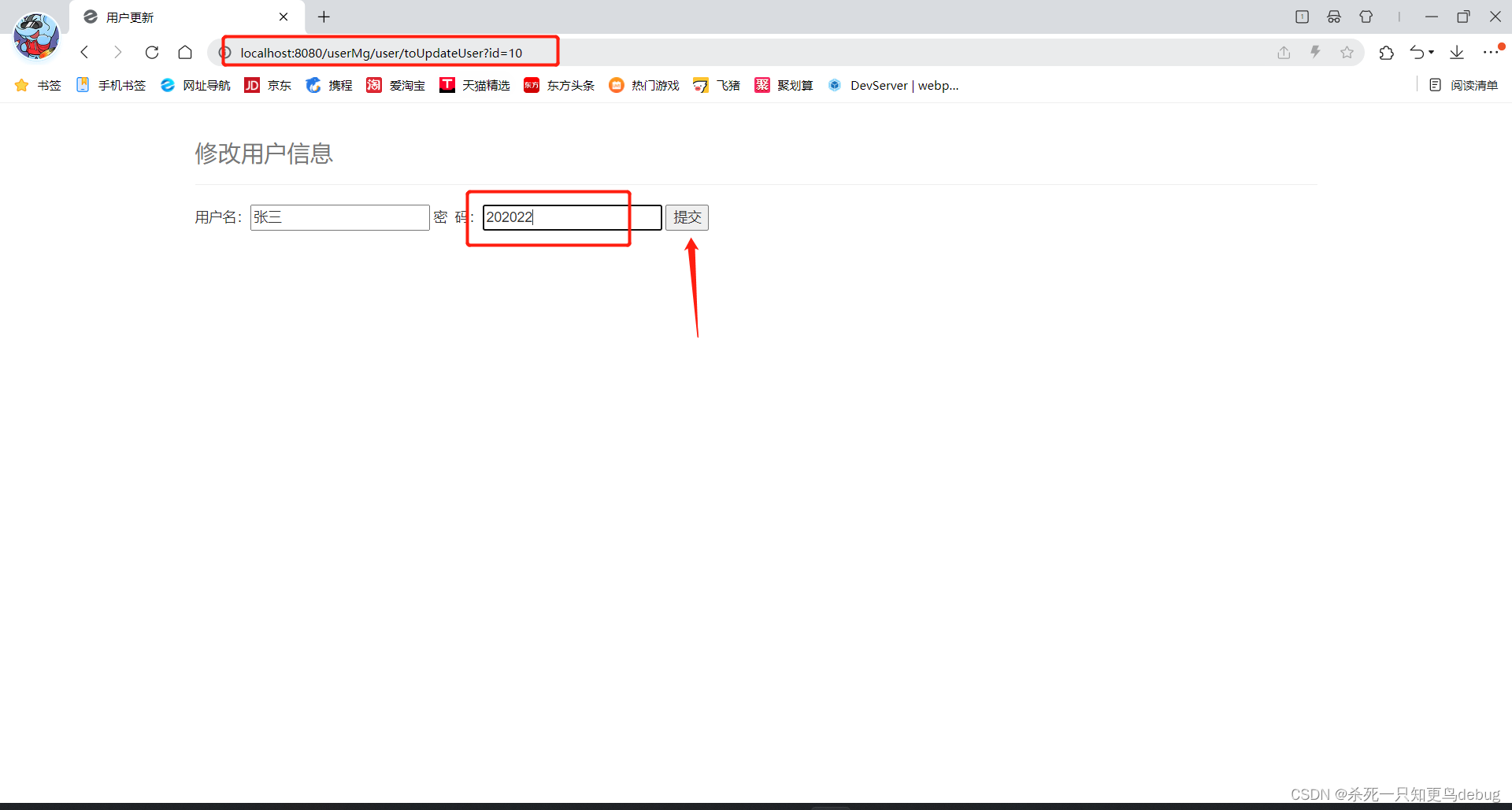Reload the current page
Image resolution: width=1512 pixels, height=810 pixels.
tap(152, 52)
